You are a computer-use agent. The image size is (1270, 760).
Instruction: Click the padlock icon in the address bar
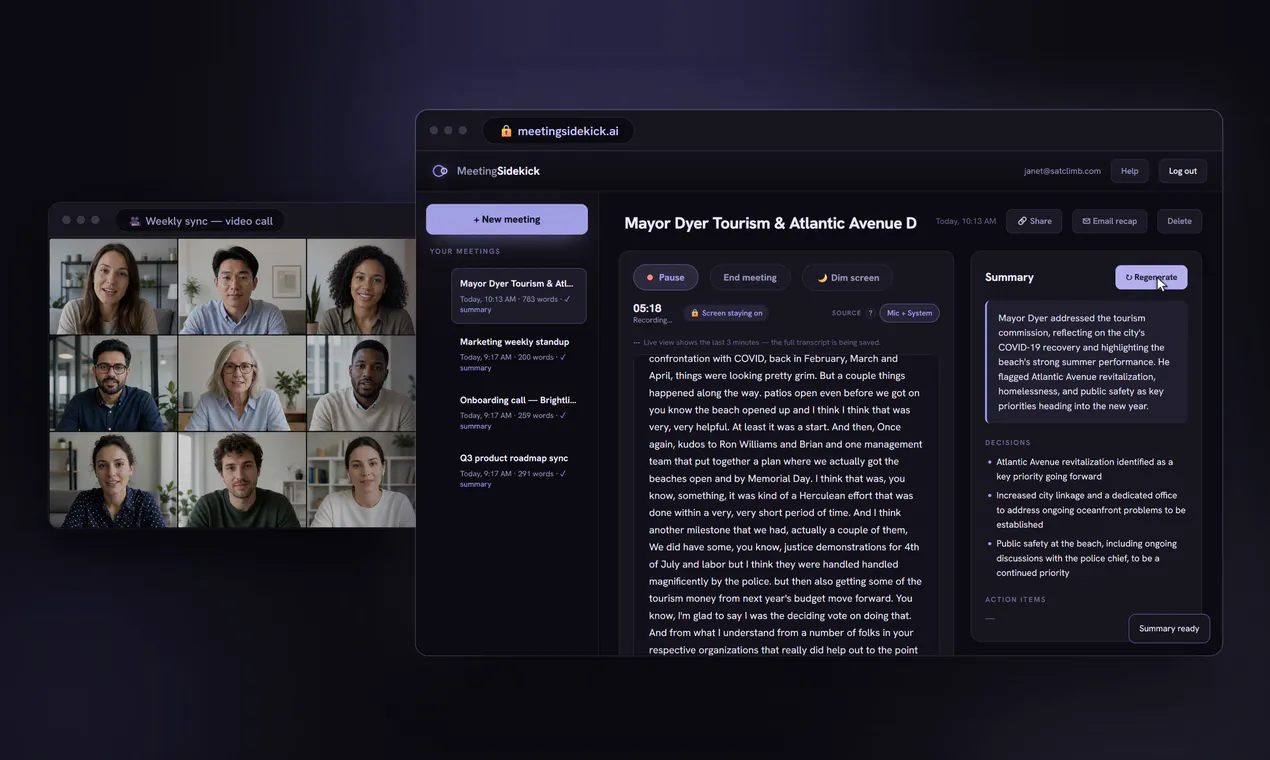[x=506, y=131]
